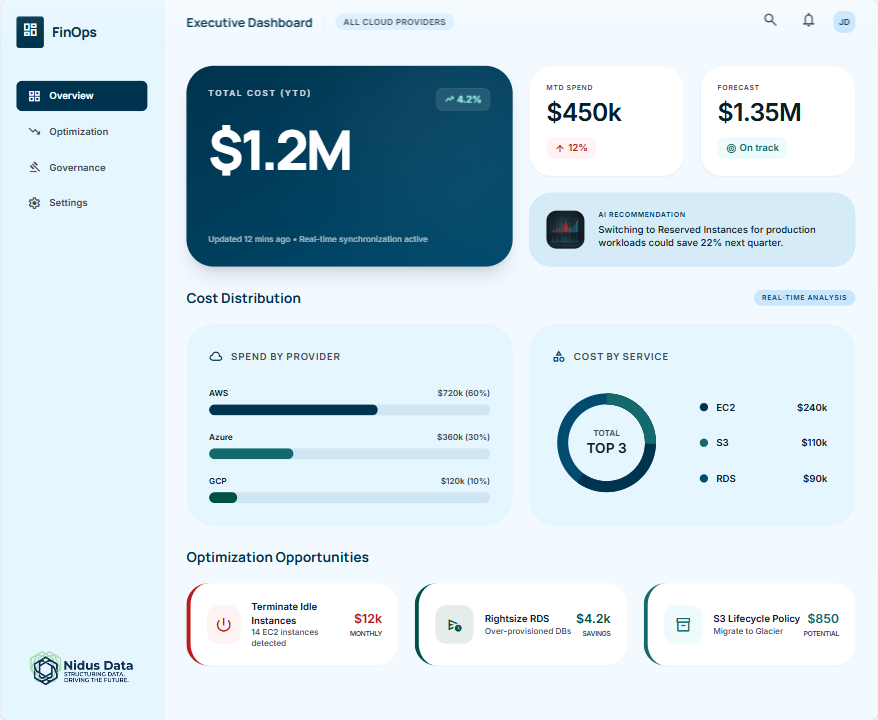
Task: Click the REAL-TIME ANALYSIS badge
Action: pos(804,297)
